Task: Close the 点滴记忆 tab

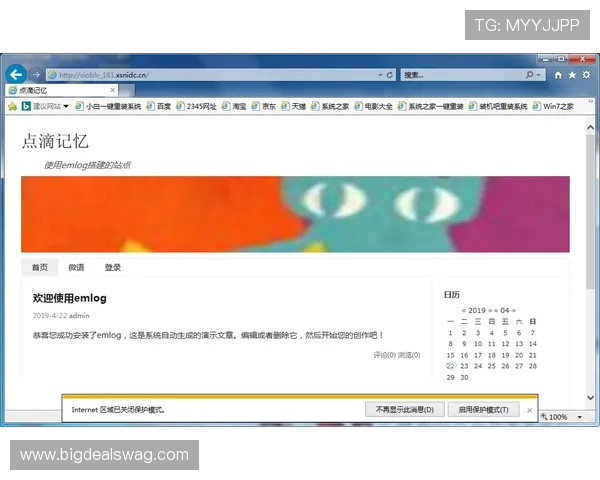Action: tap(112, 90)
